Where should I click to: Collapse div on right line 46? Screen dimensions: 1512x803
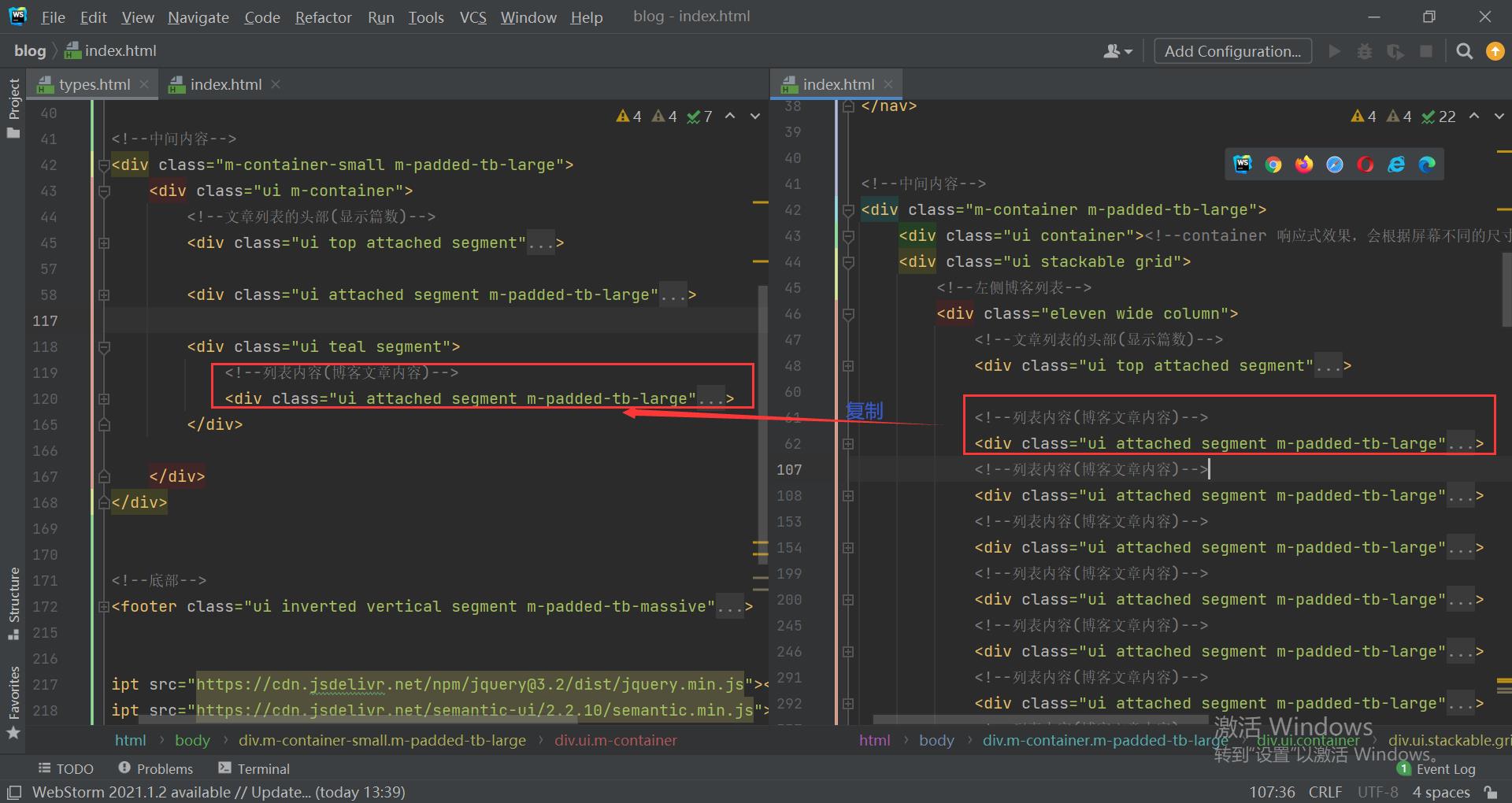848,314
